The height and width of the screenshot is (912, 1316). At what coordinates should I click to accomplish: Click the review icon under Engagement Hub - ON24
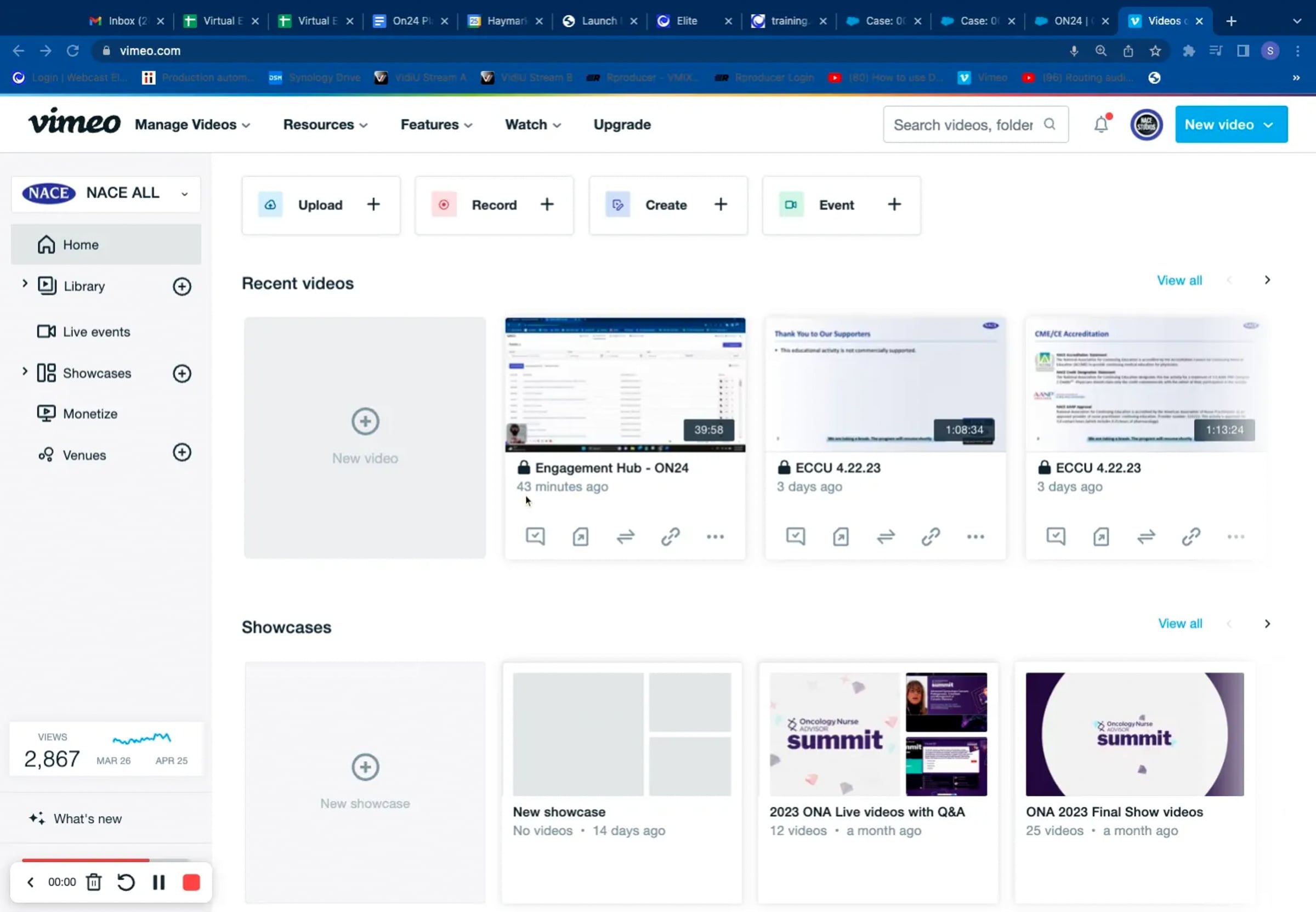(x=535, y=536)
